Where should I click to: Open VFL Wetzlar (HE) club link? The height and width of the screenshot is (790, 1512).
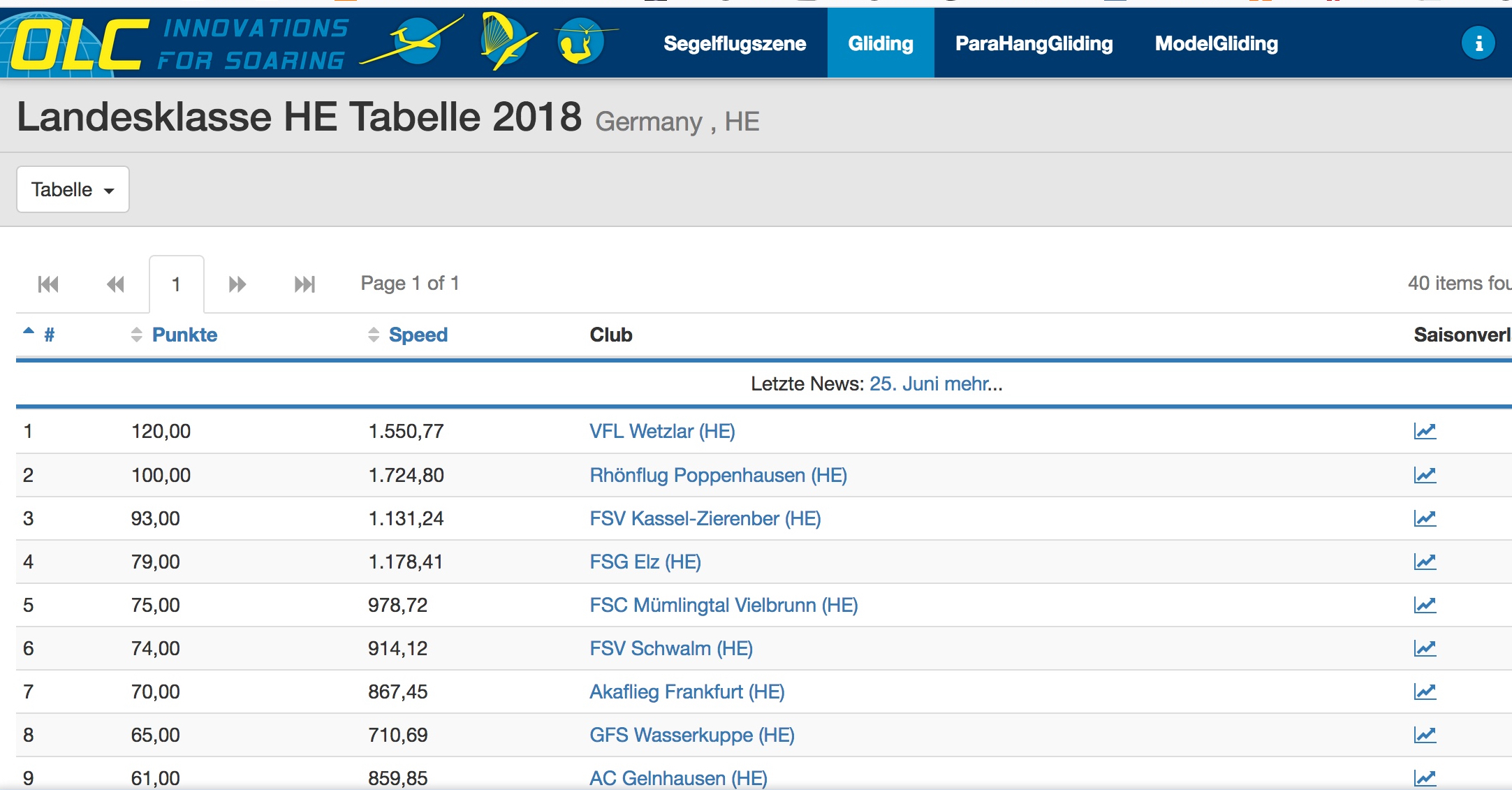[662, 431]
